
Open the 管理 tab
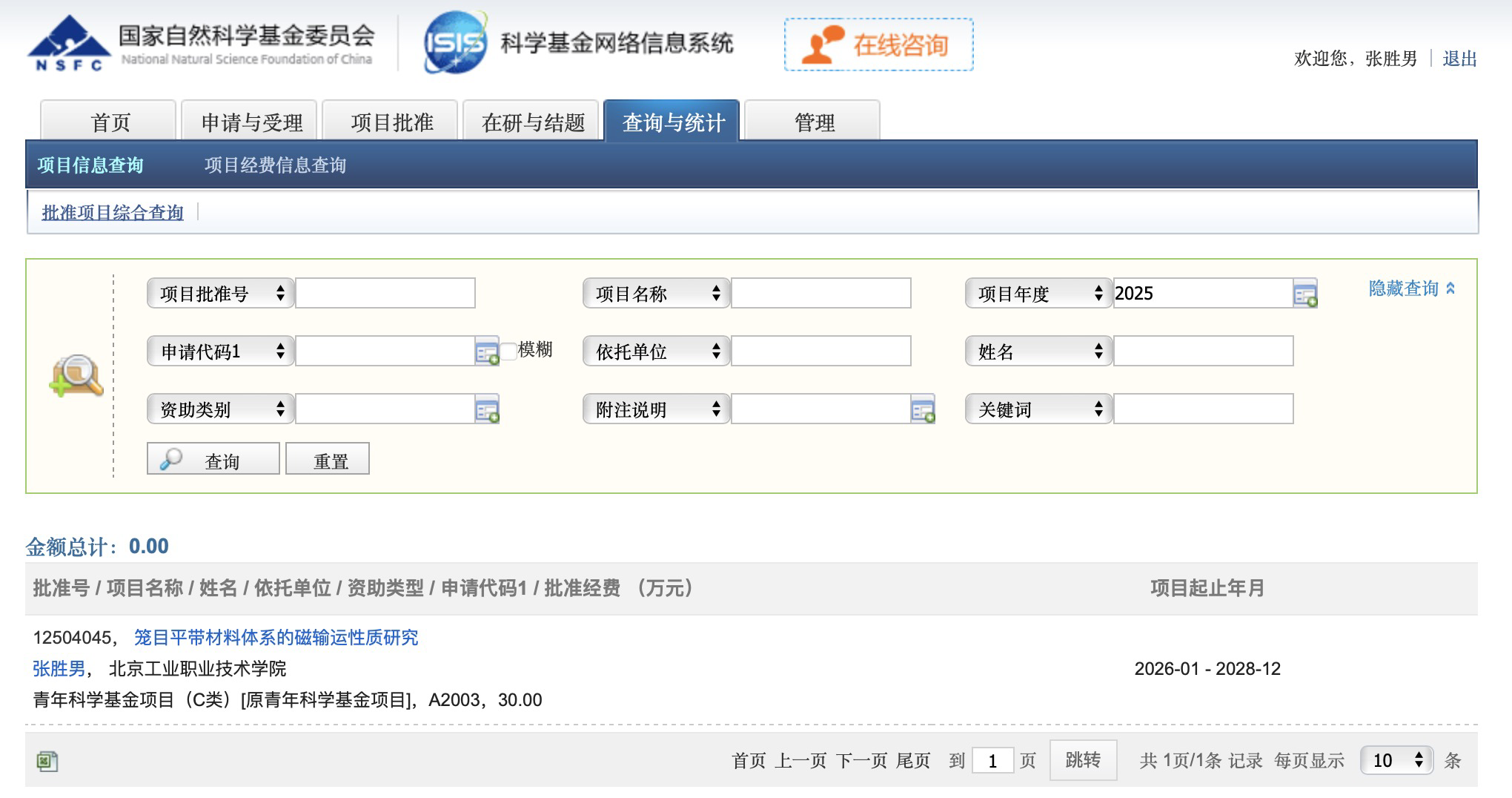[812, 120]
